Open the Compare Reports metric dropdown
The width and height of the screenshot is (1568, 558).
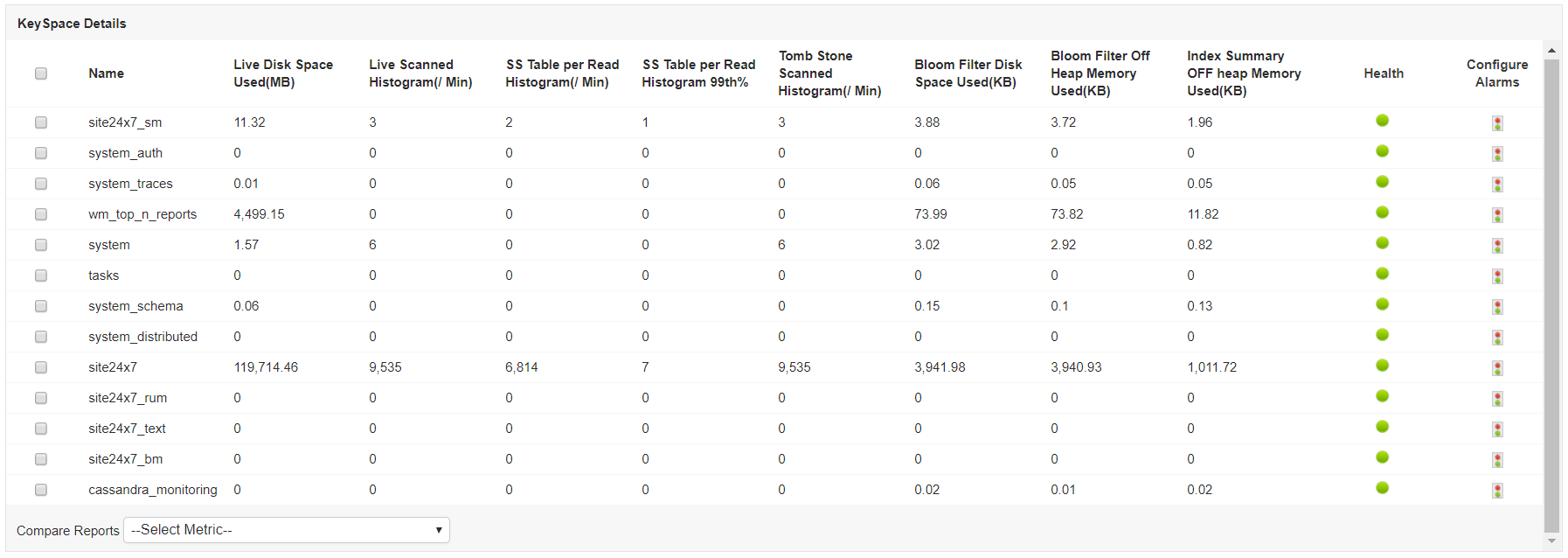tap(287, 530)
